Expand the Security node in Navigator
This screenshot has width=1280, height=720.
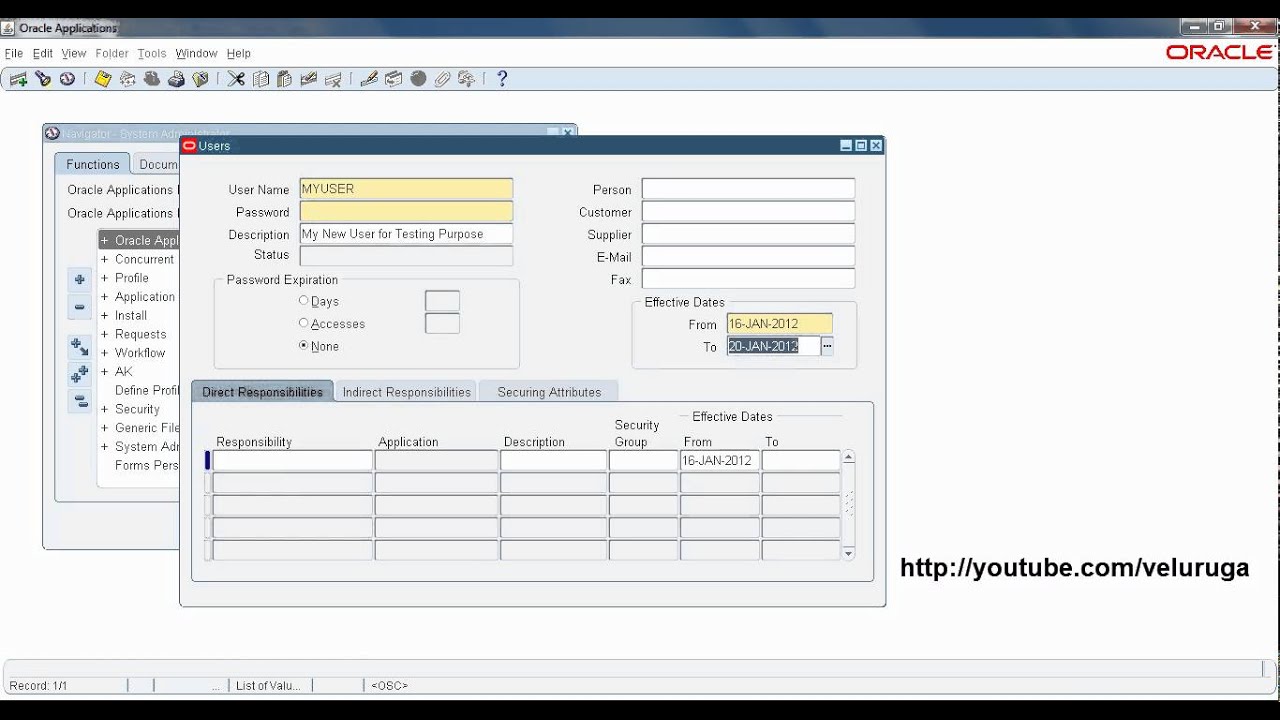point(104,409)
